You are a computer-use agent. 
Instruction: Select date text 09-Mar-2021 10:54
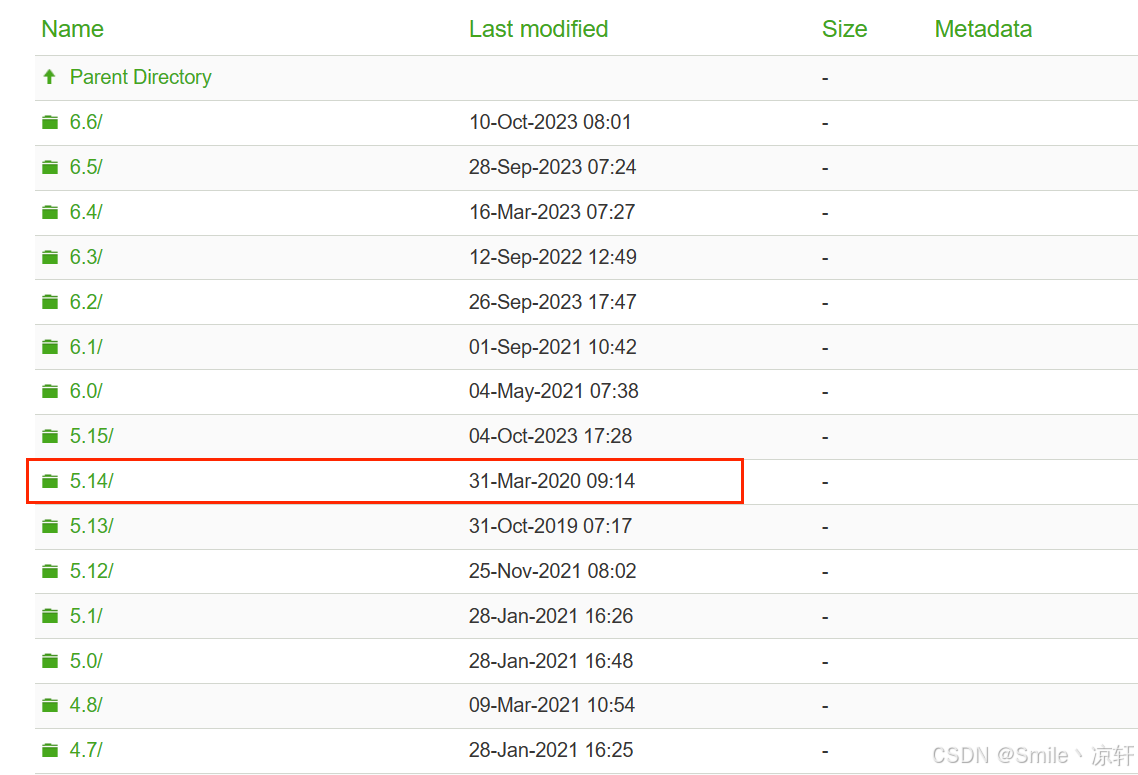[x=552, y=705]
